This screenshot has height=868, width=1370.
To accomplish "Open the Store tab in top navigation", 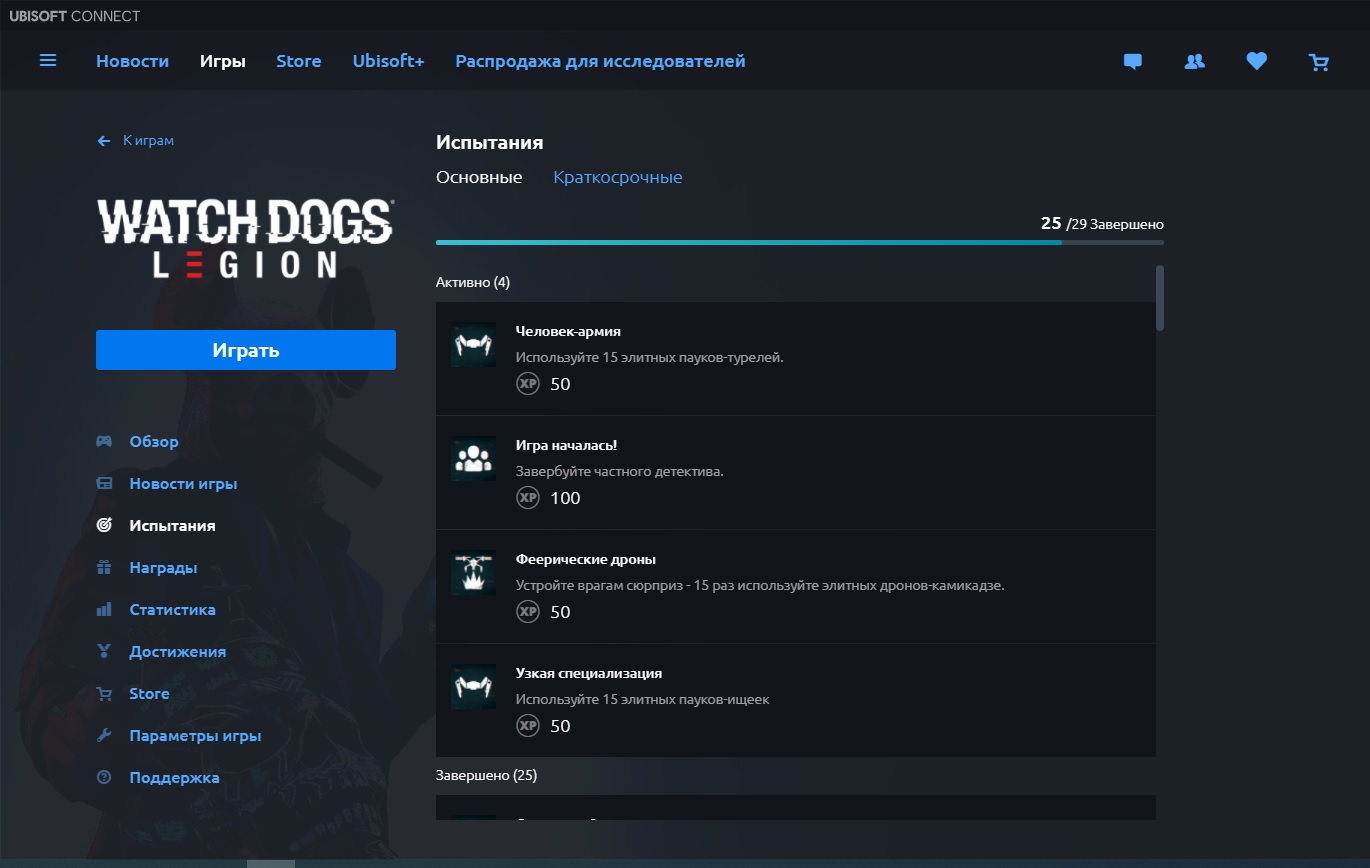I will [299, 62].
